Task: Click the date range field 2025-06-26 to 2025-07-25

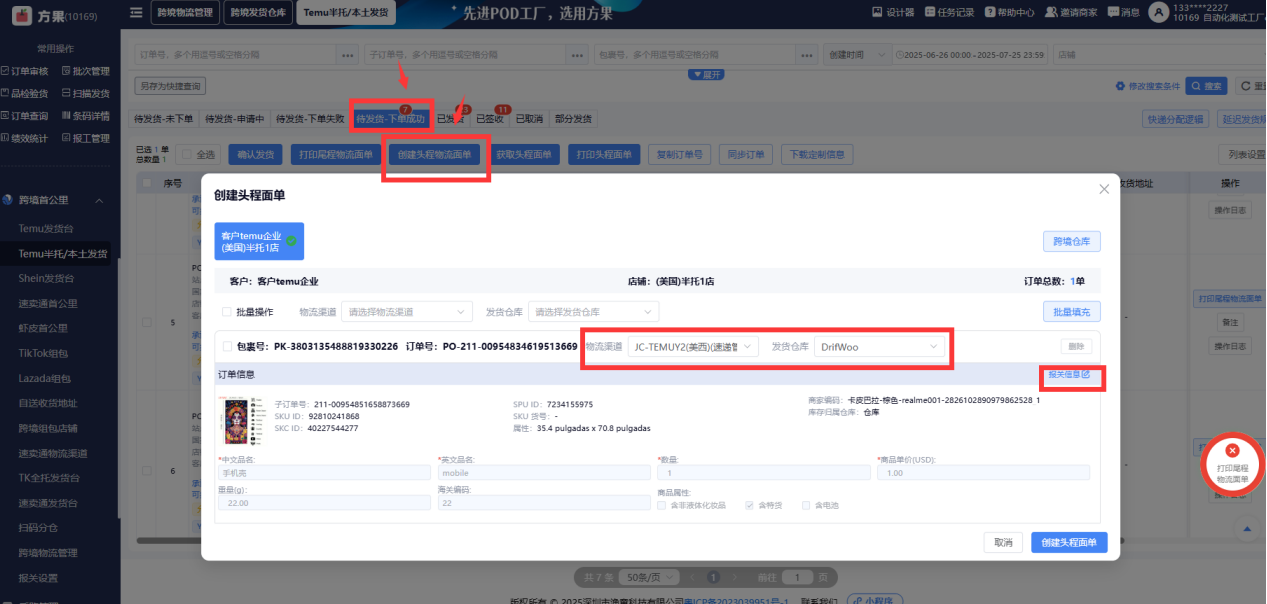Action: pos(970,54)
